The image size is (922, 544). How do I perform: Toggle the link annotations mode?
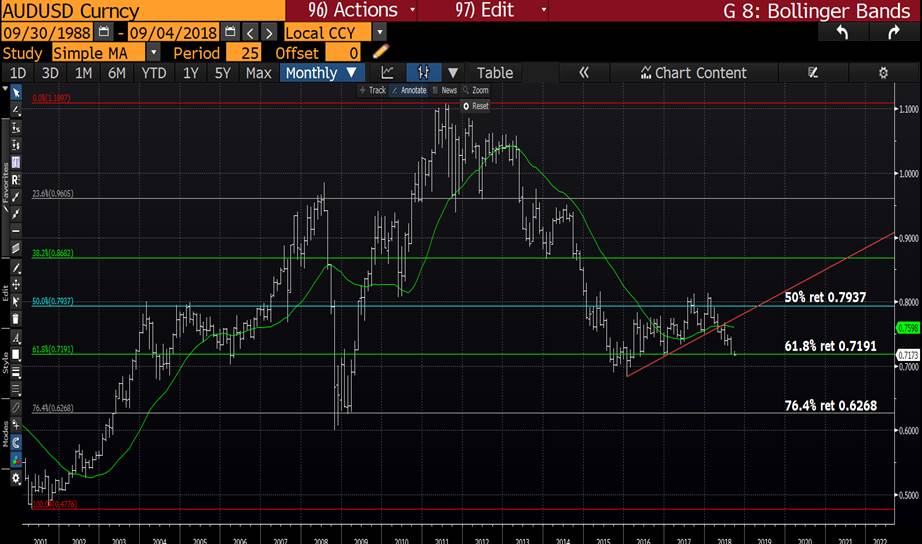pos(16,407)
